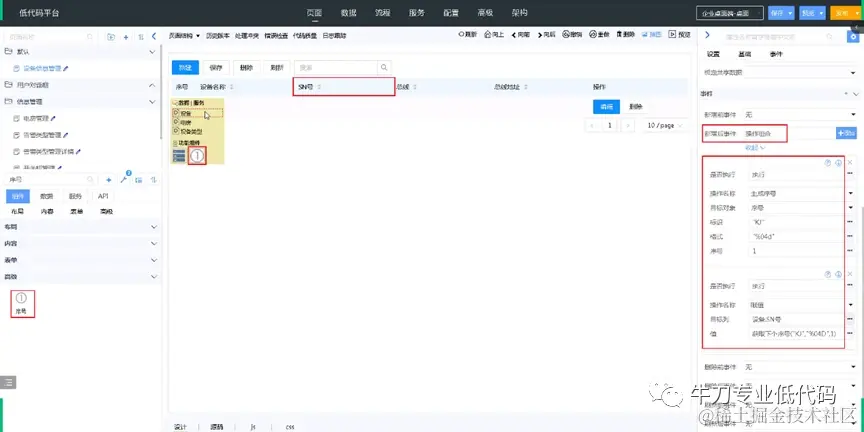This screenshot has height=432, width=864.
Task: Click the 刷新 refresh toolbar icon
Action: point(467,34)
